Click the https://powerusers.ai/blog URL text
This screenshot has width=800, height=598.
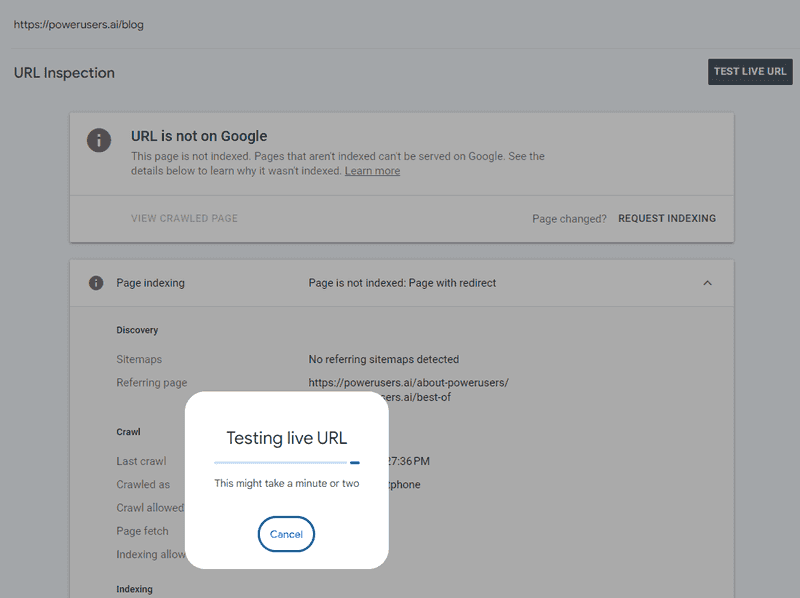coord(79,24)
